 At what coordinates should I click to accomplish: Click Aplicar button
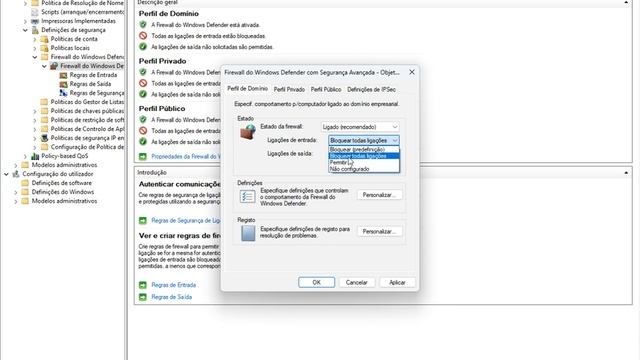[397, 282]
